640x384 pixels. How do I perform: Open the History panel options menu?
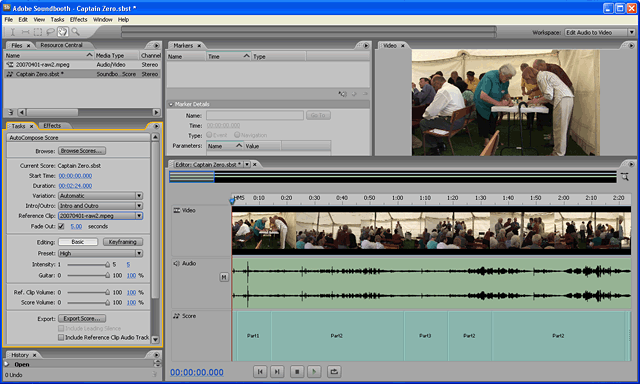coord(156,355)
